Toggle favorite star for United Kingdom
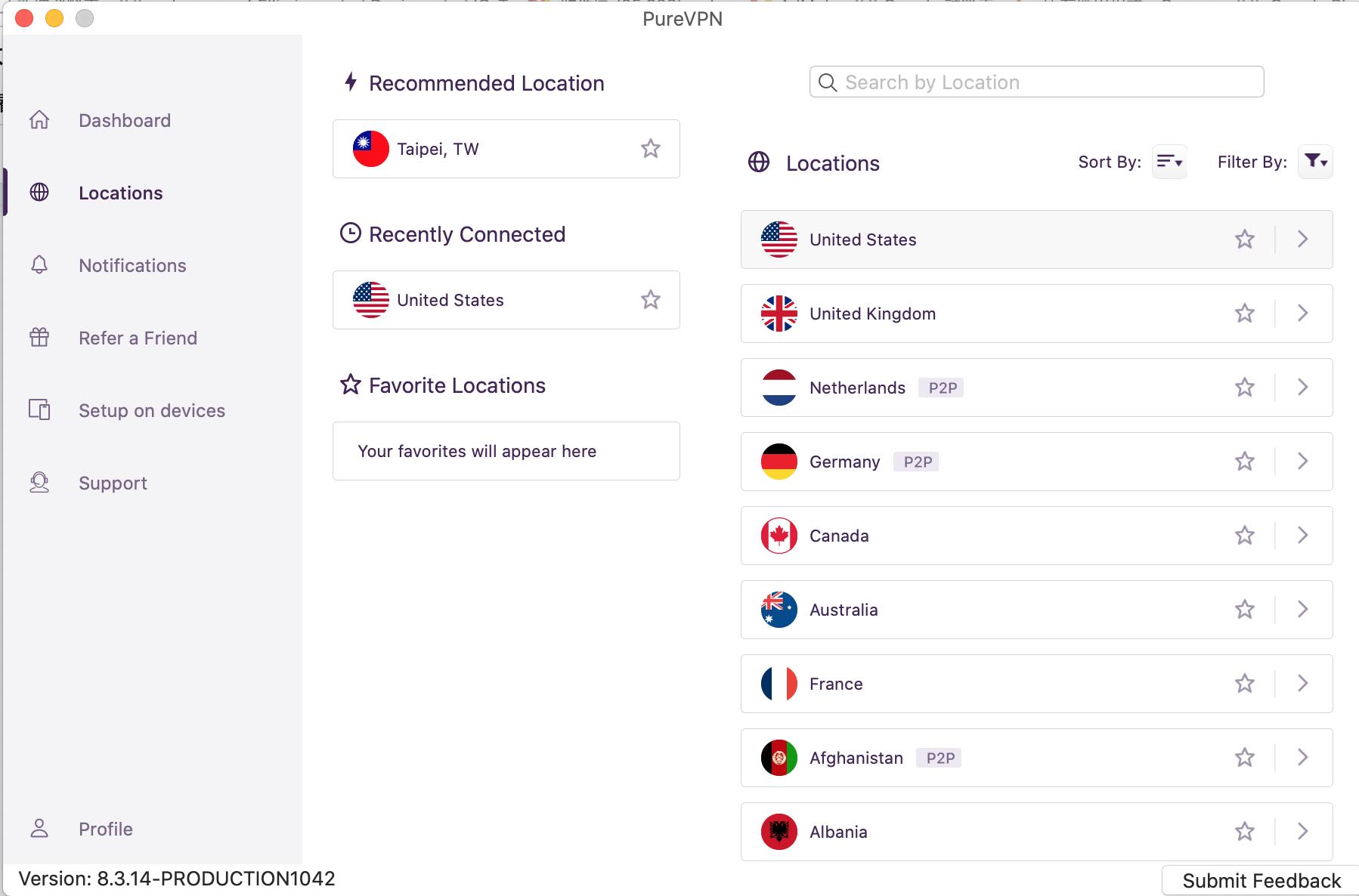Screen dimensions: 1359x896 [x=1245, y=313]
